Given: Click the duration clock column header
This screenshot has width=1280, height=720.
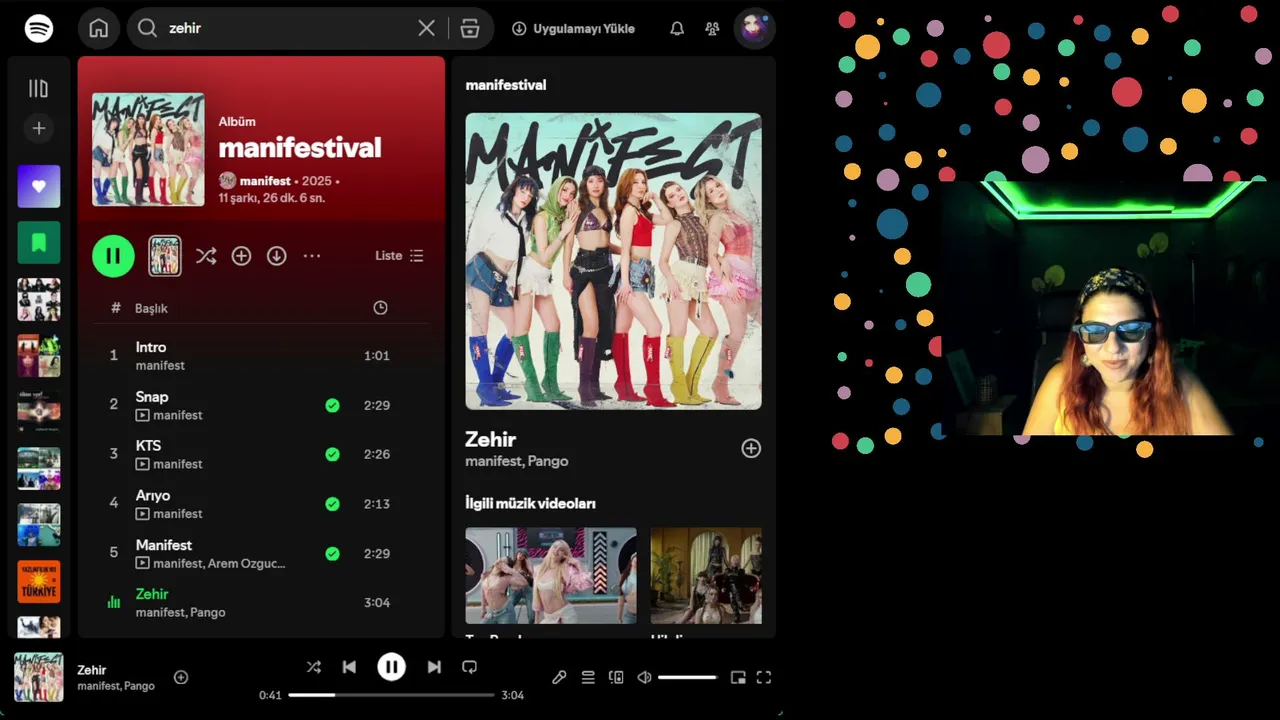Looking at the screenshot, I should click(x=380, y=308).
